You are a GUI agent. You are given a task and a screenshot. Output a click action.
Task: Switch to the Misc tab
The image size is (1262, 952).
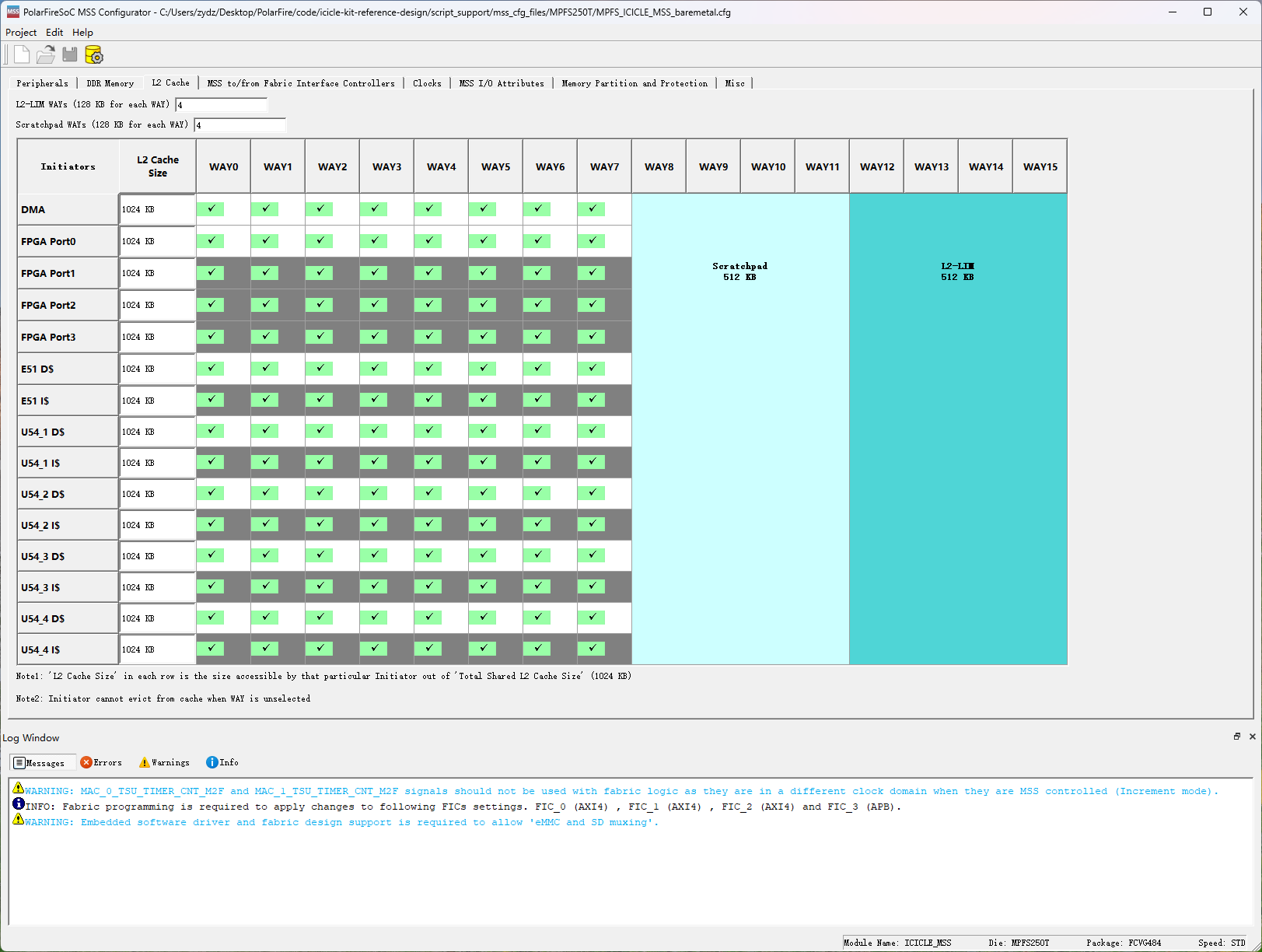tap(735, 83)
